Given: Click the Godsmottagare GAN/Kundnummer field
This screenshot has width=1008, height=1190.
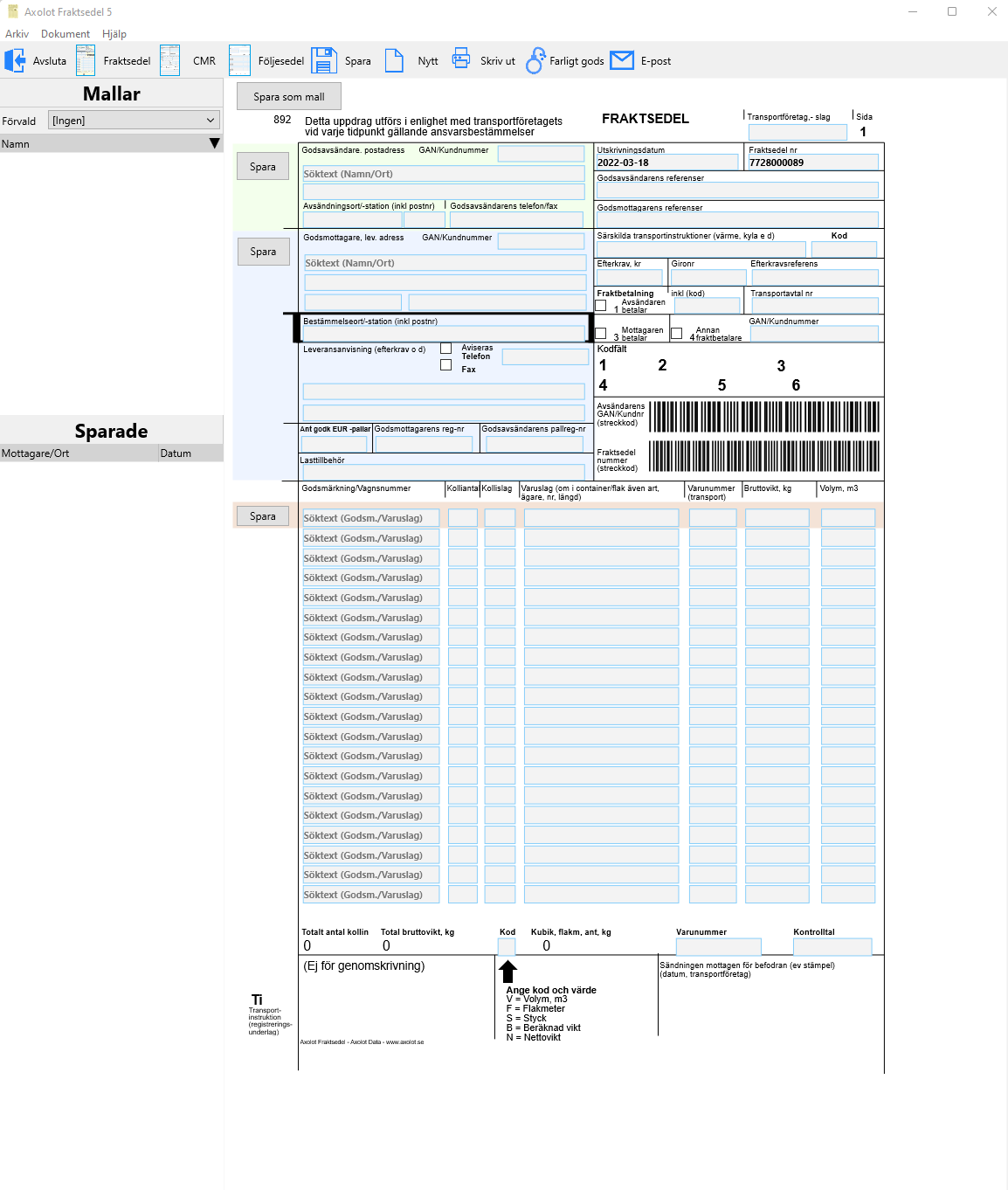Looking at the screenshot, I should [541, 241].
